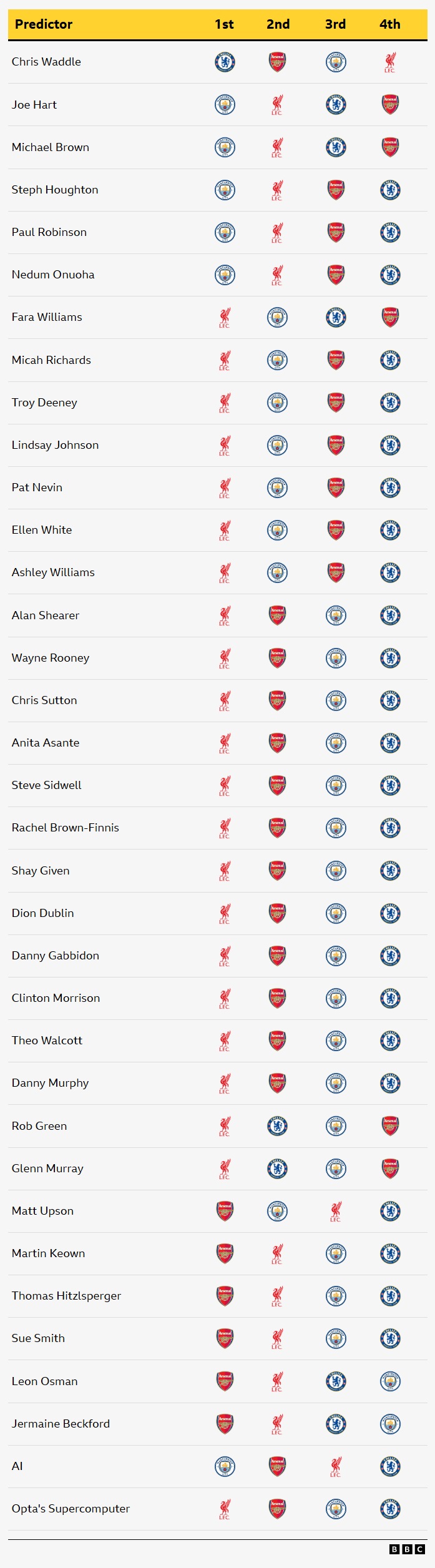
Task: Click Opta's Supercomputer 2nd place Arsenal badge
Action: 277,1509
